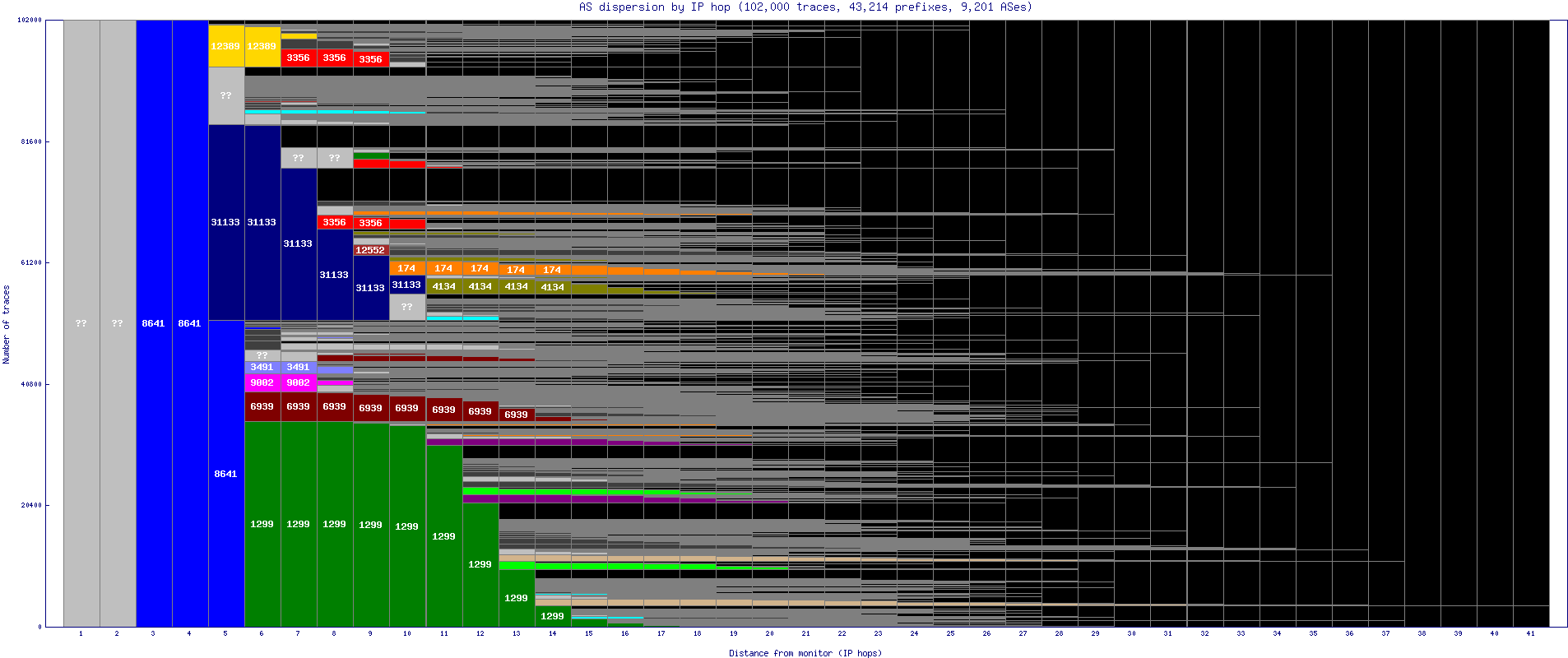The image size is (1568, 658).
Task: Click the dark blue 31133 block at hop 5
Action: [226, 222]
